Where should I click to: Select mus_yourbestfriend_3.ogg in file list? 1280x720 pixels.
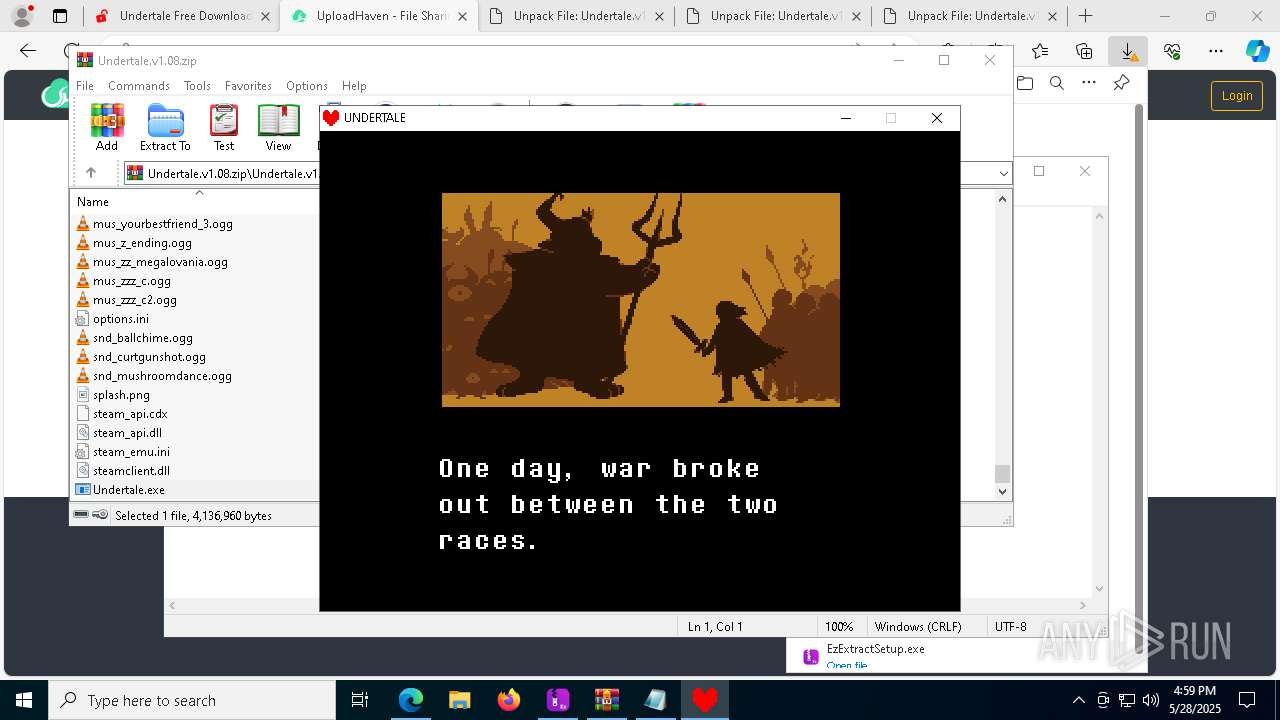click(x=163, y=224)
